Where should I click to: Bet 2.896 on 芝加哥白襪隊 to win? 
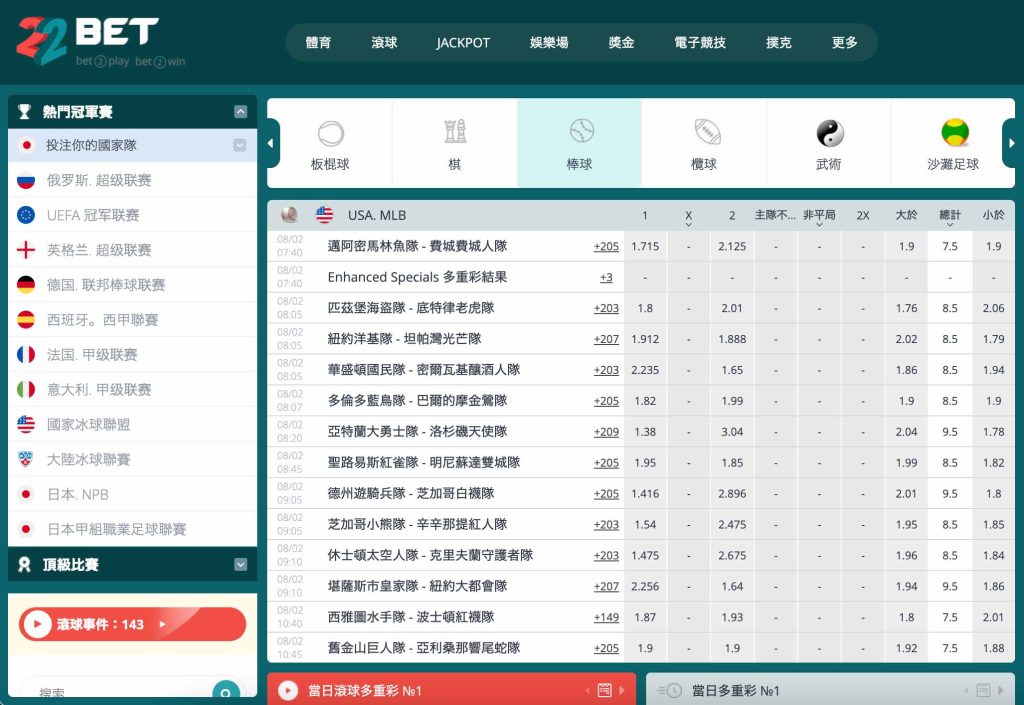click(732, 494)
